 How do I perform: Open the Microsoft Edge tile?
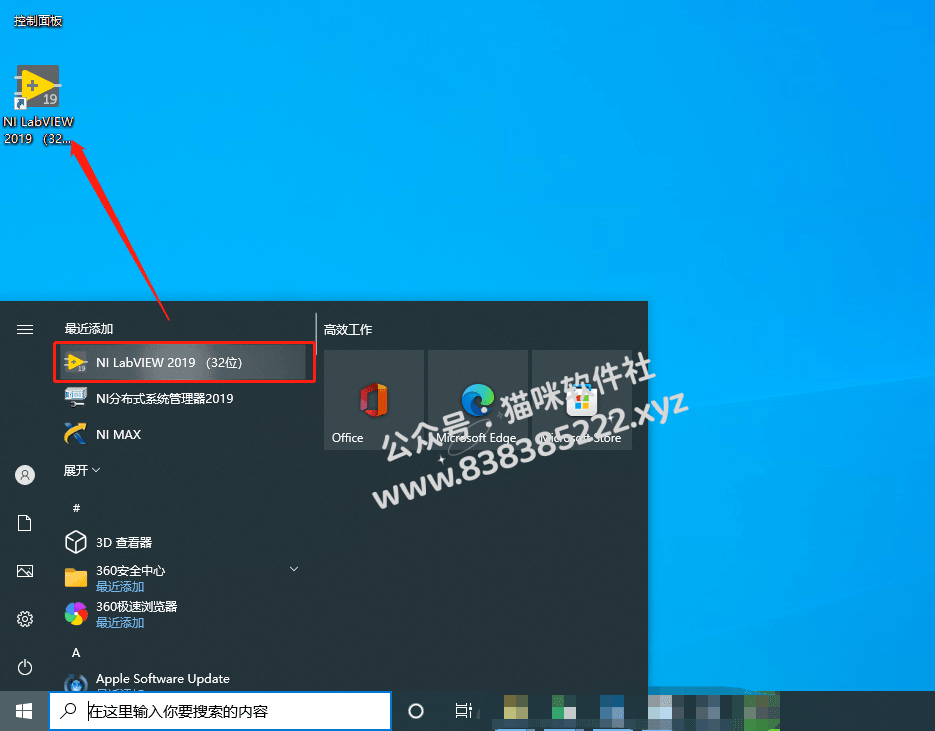[x=478, y=399]
